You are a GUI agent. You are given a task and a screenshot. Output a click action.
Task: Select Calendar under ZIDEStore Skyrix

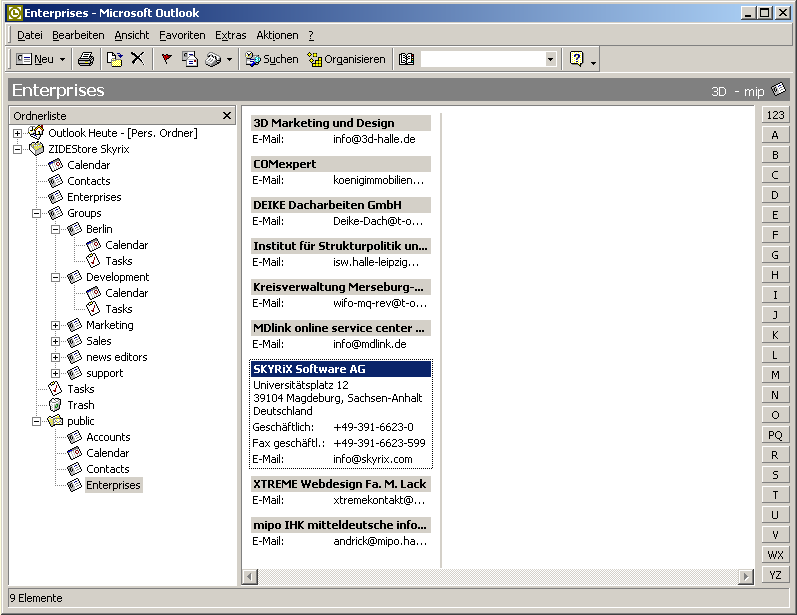[x=88, y=165]
